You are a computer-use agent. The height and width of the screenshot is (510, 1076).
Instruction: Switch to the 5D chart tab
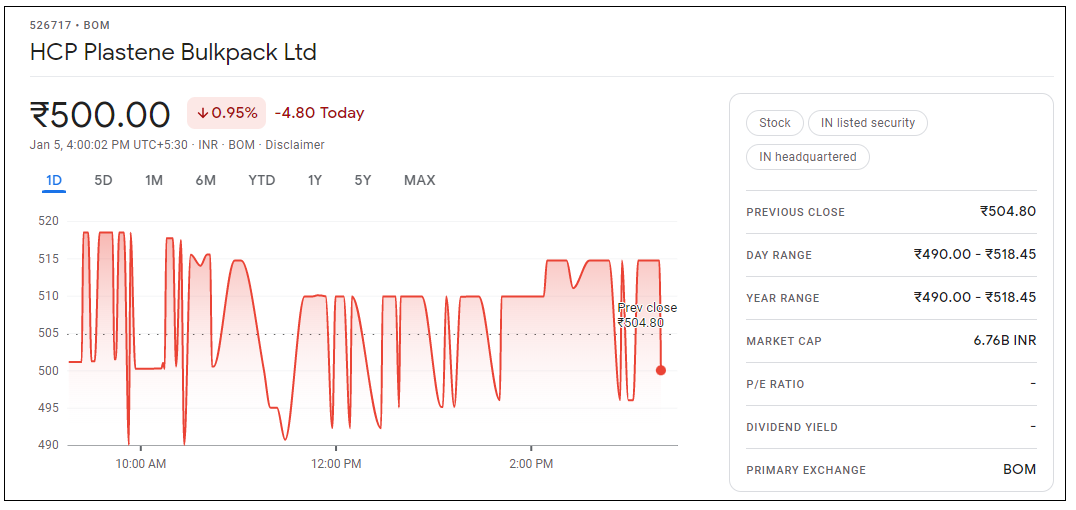103,181
